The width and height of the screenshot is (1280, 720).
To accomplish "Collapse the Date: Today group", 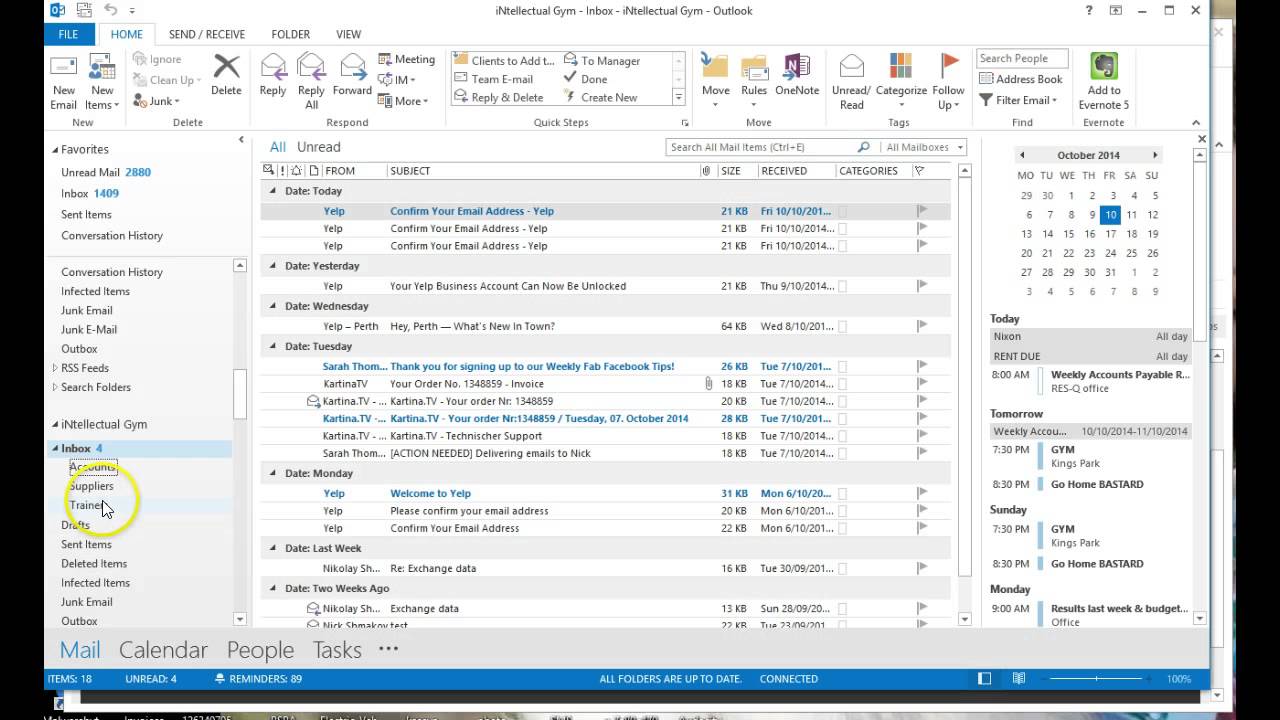I will tap(272, 191).
